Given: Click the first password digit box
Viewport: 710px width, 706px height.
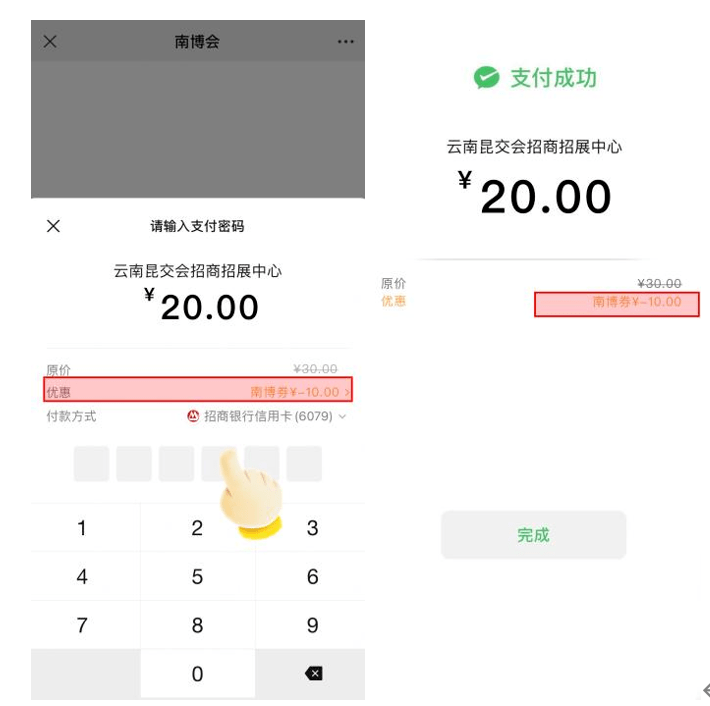Looking at the screenshot, I should point(91,464).
